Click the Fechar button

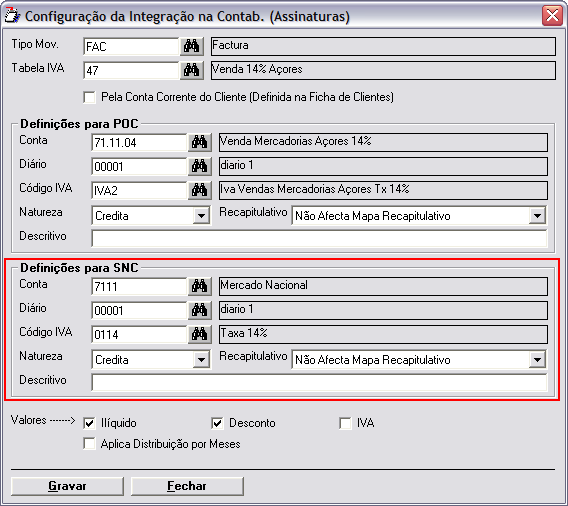[187, 486]
